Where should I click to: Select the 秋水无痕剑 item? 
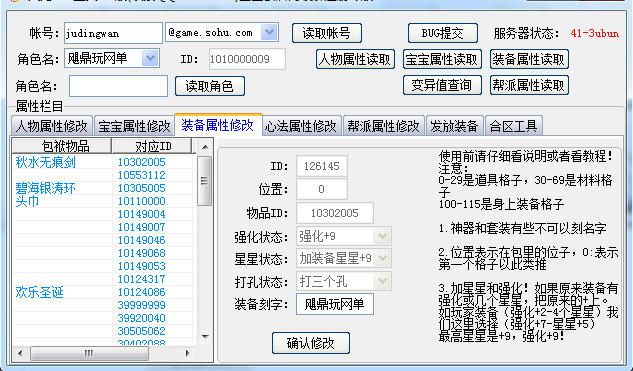click(x=46, y=162)
